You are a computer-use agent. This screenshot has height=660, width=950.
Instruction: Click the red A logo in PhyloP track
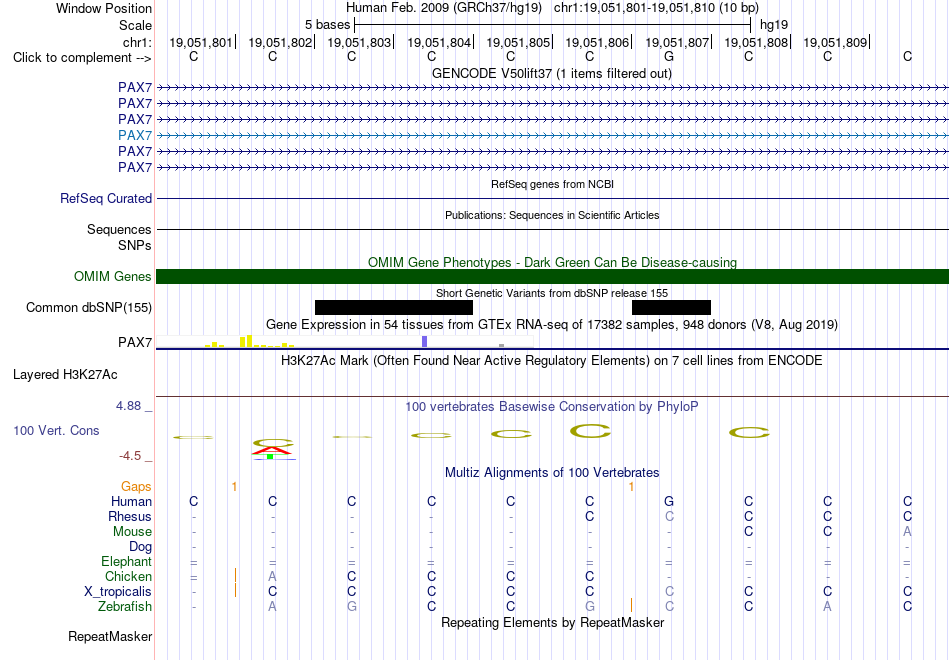[272, 450]
